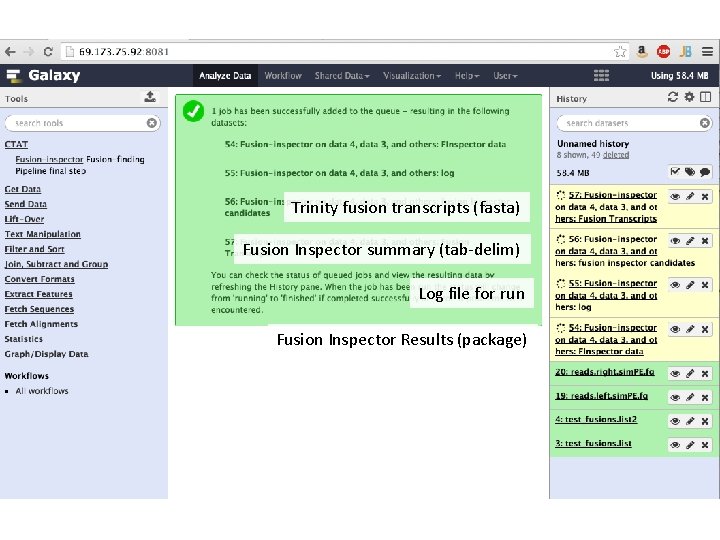Bookmark this page with the star icon
The height and width of the screenshot is (540, 720).
pos(620,51)
